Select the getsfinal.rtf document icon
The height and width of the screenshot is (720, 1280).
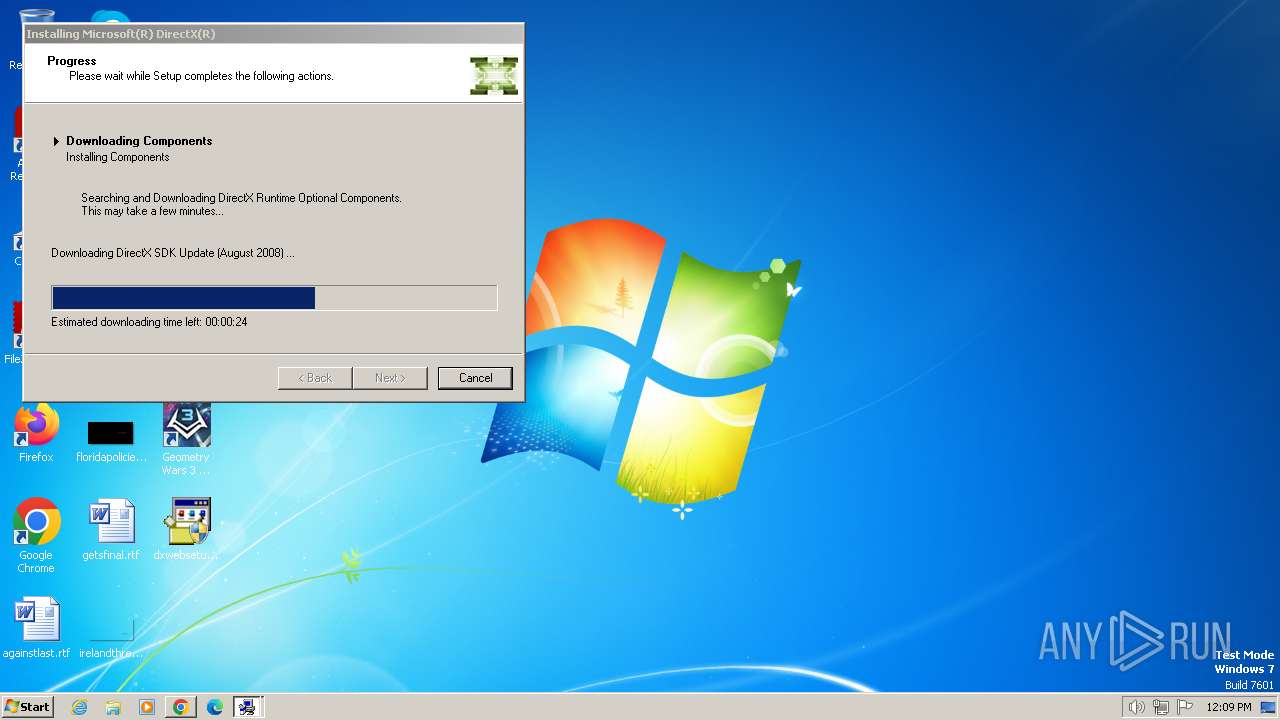point(111,530)
